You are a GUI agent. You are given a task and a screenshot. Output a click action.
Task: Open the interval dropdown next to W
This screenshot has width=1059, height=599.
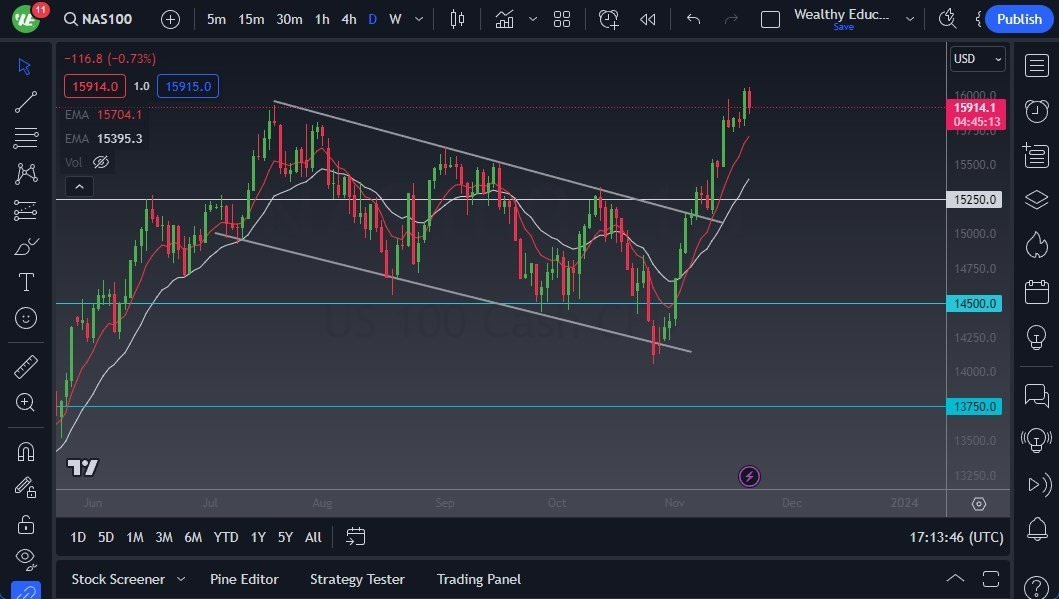417,19
